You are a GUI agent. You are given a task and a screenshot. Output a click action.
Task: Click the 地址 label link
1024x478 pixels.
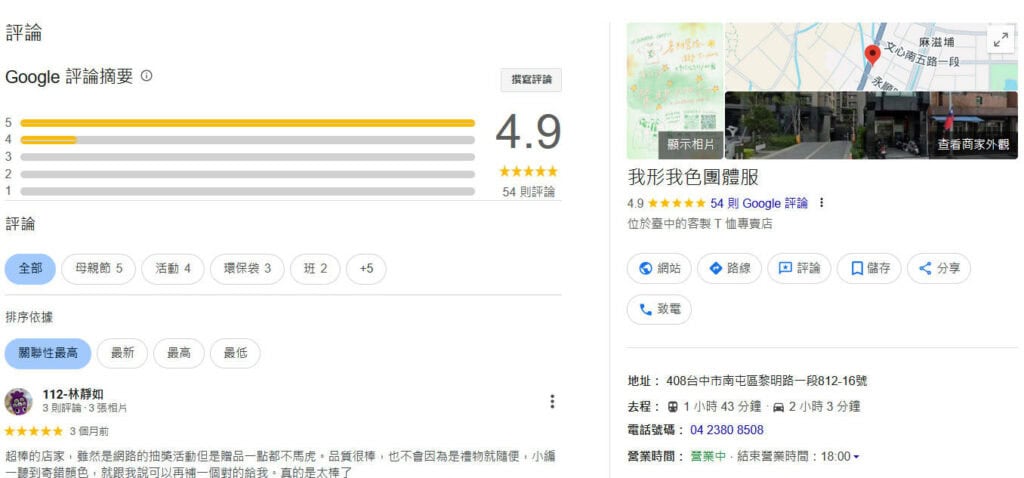(x=639, y=381)
